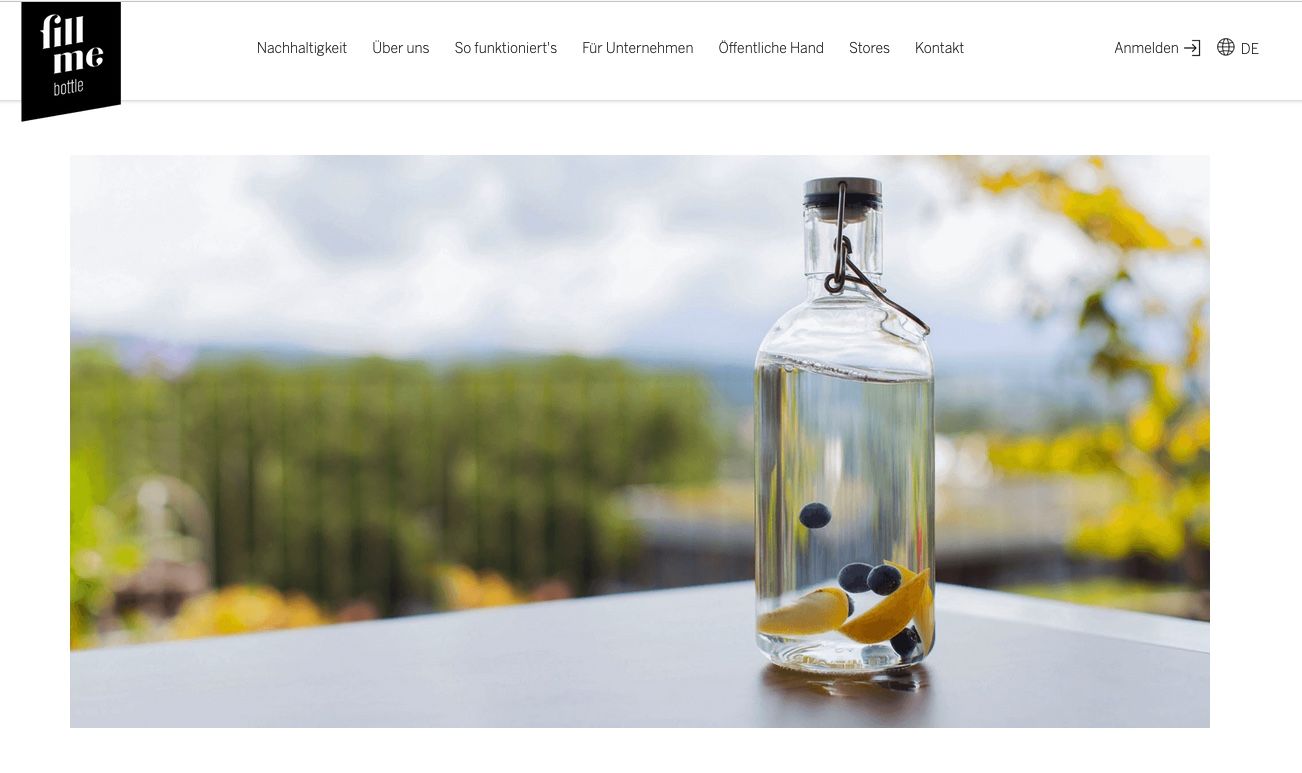This screenshot has width=1302, height=773.
Task: Click the bottle's dark swing-top cap
Action: click(843, 193)
